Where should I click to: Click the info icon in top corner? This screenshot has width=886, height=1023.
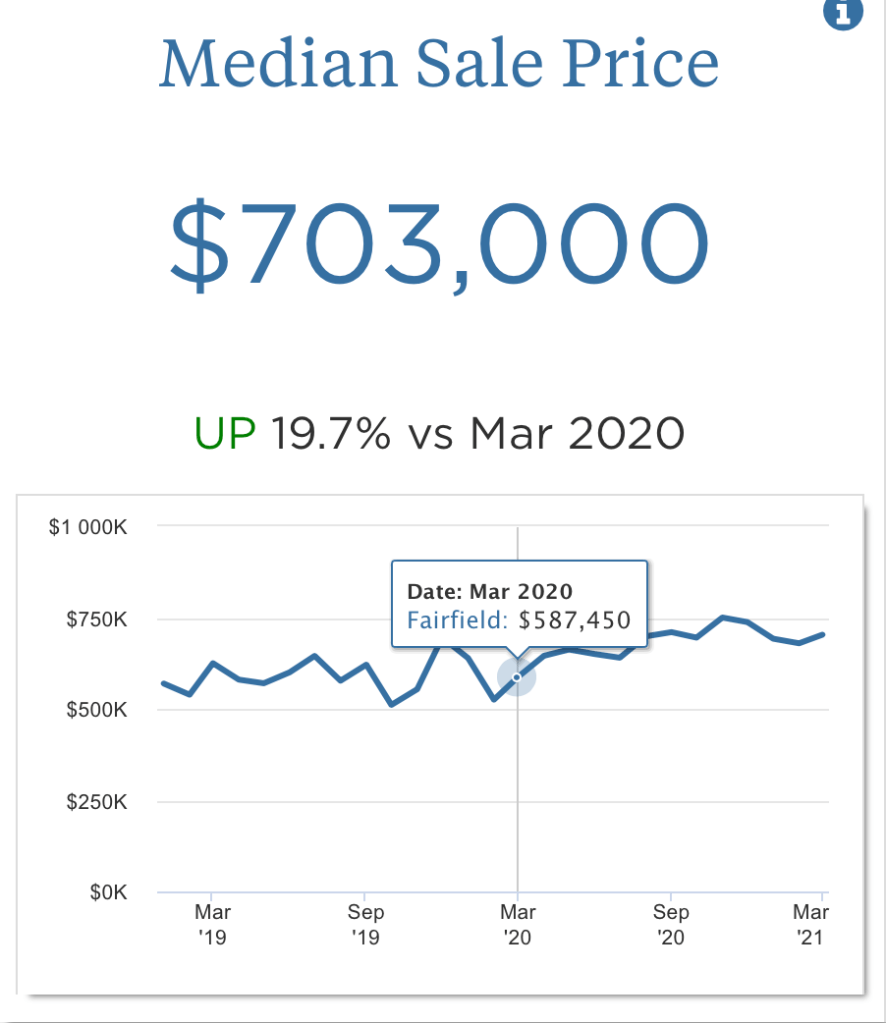(842, 13)
